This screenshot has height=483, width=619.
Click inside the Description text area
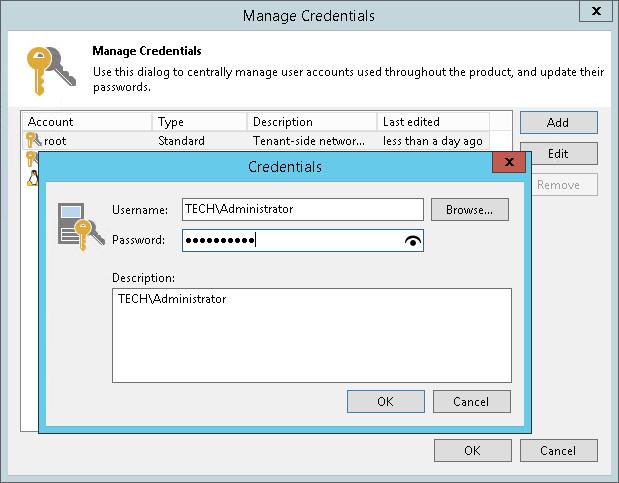tap(311, 335)
